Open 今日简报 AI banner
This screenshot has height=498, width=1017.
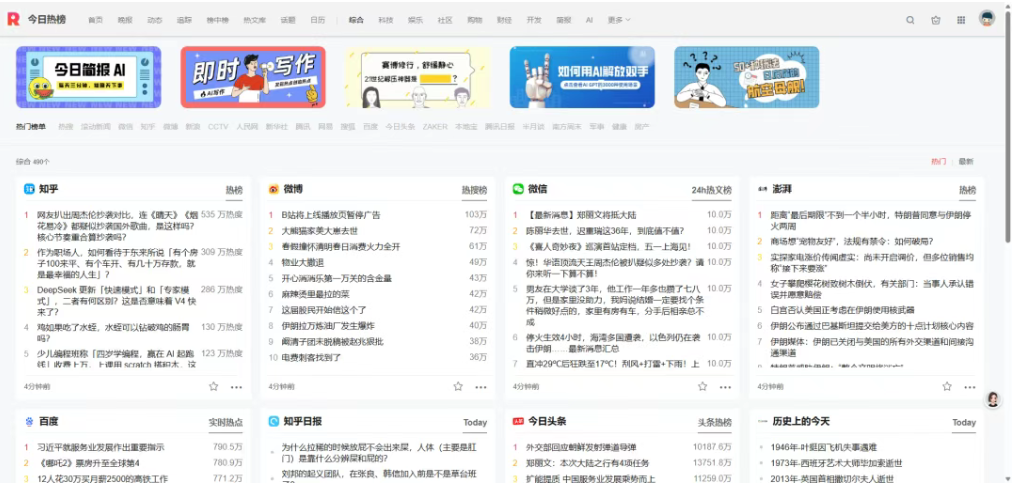click(x=88, y=77)
